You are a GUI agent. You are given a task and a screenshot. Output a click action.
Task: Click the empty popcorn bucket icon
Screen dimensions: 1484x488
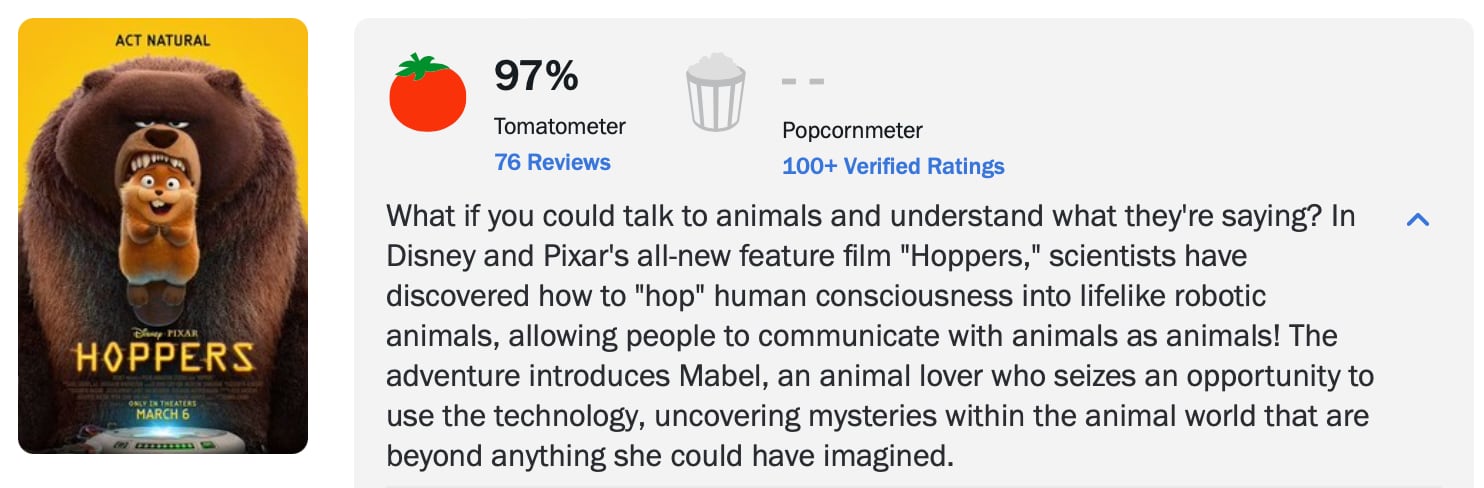[715, 94]
